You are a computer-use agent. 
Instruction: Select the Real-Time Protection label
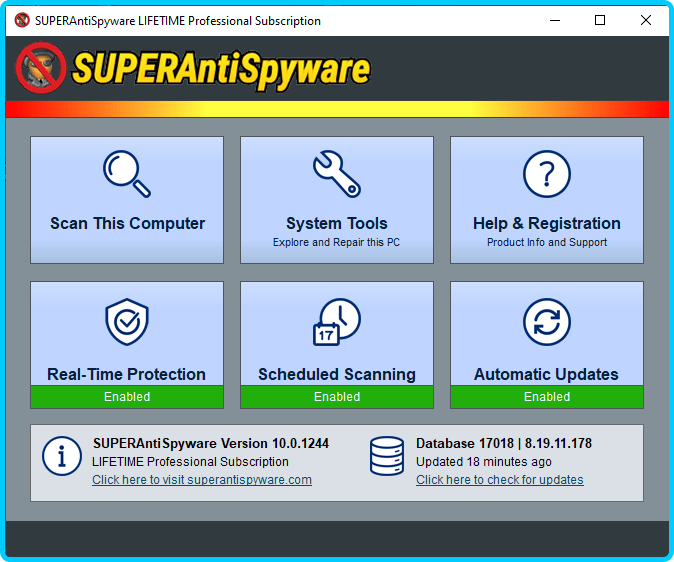point(126,374)
